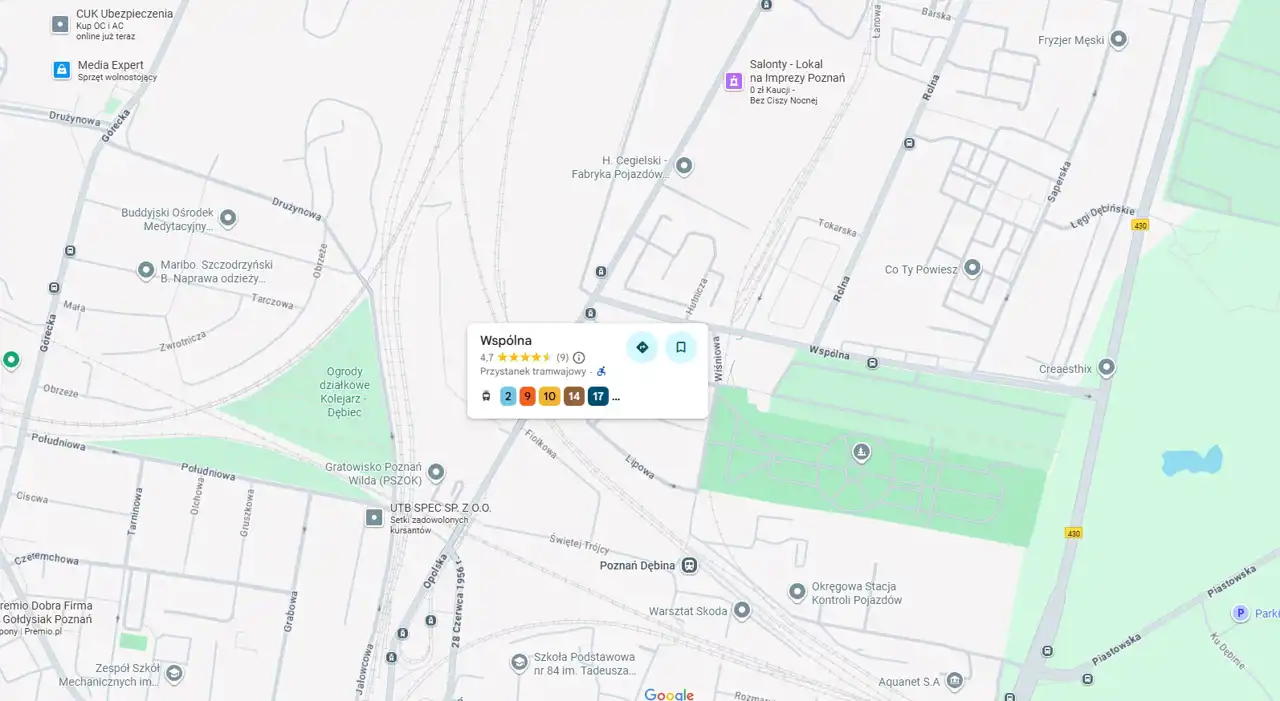Viewport: 1280px width, 701px height.
Task: Click Co Ty Powiesz place pin
Action: 972,268
